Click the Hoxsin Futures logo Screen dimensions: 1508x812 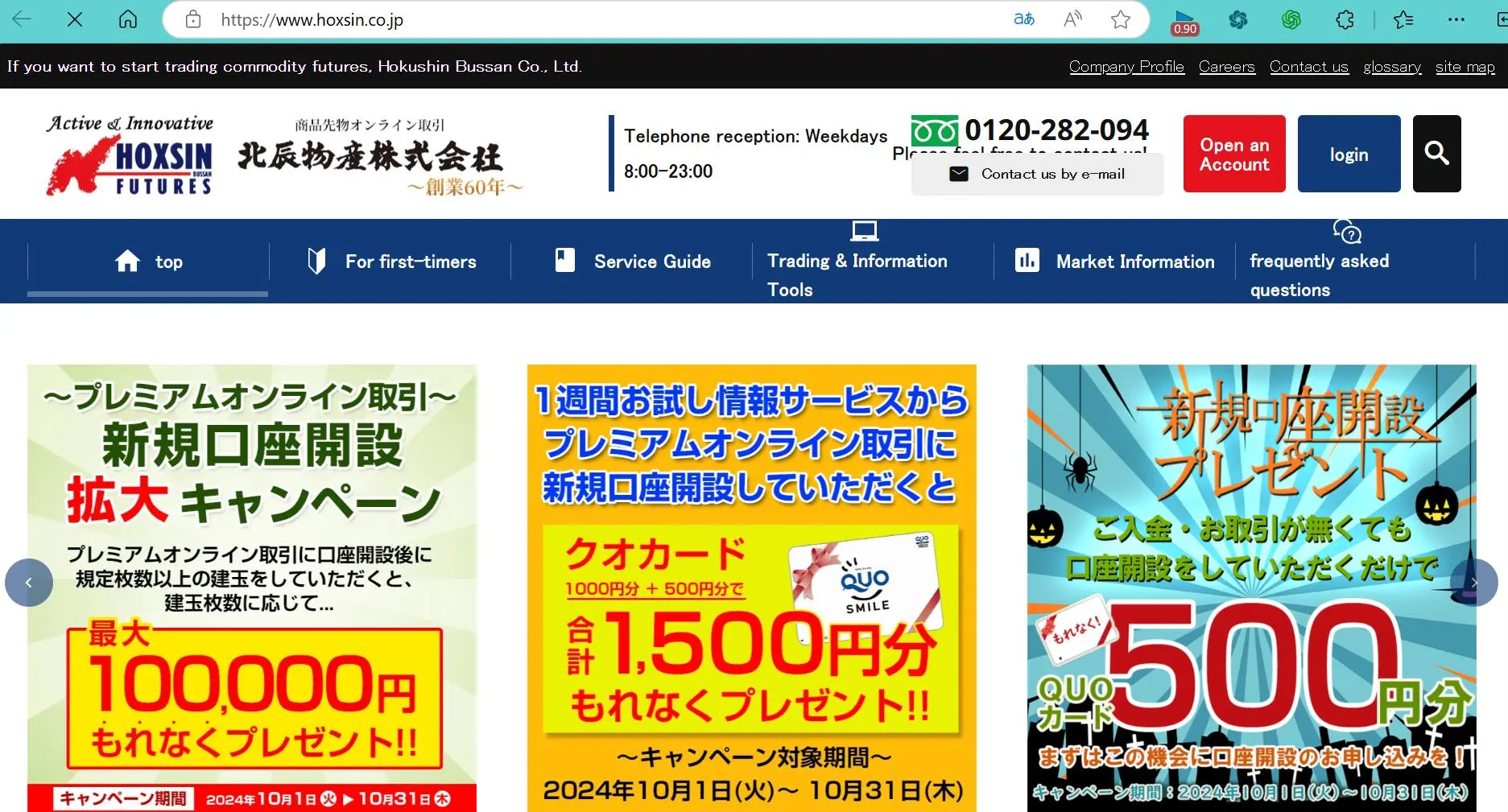[130, 155]
